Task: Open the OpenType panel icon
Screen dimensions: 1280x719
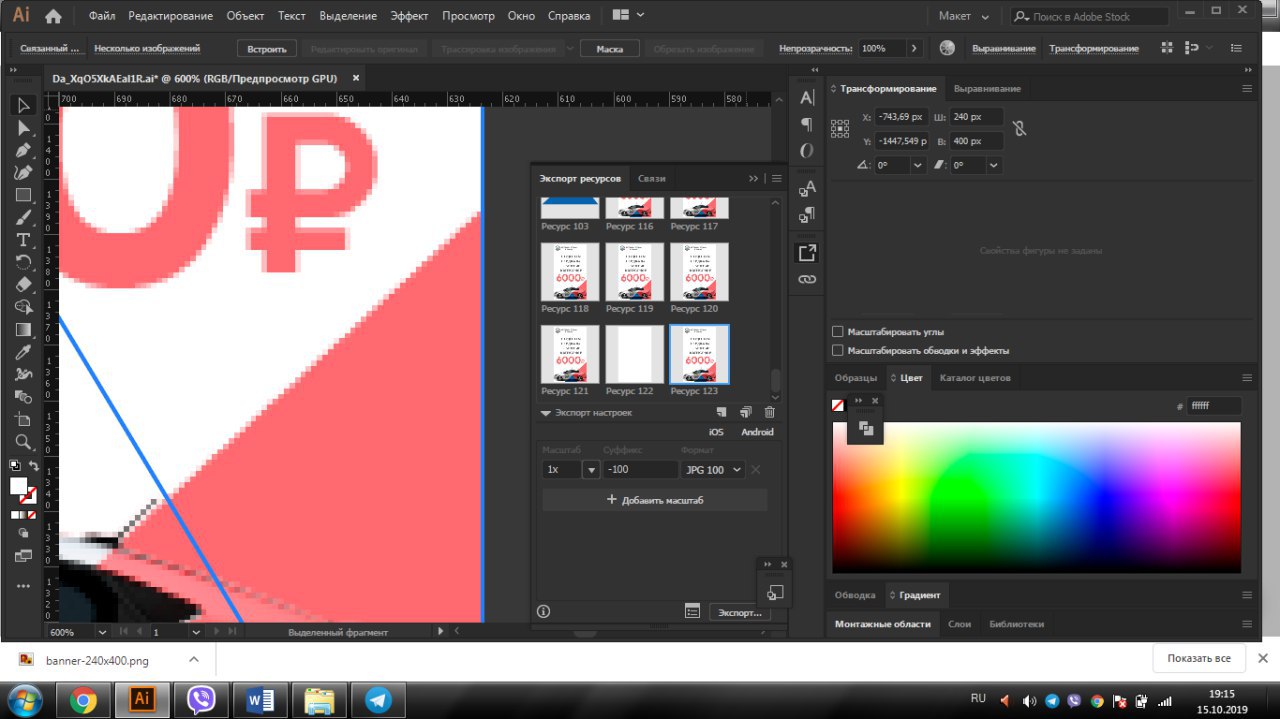Action: click(807, 150)
